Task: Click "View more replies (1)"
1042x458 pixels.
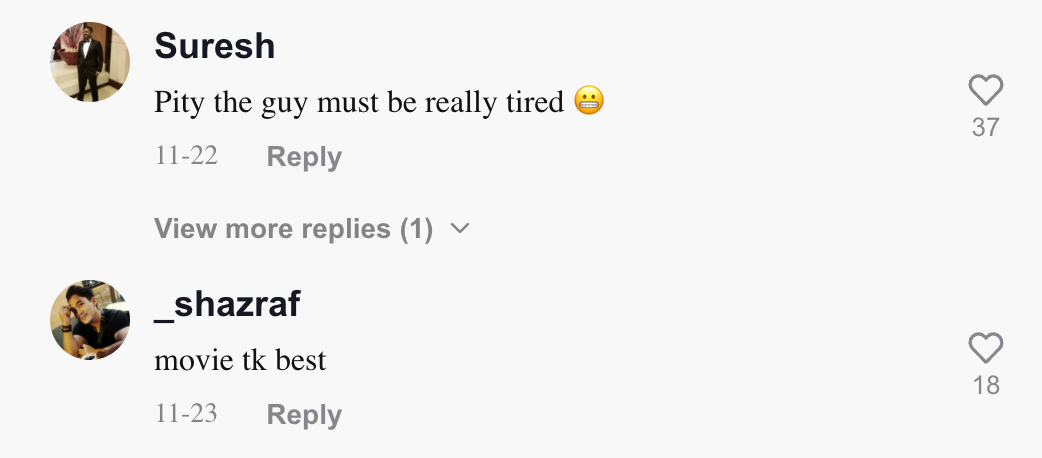Action: coord(293,229)
